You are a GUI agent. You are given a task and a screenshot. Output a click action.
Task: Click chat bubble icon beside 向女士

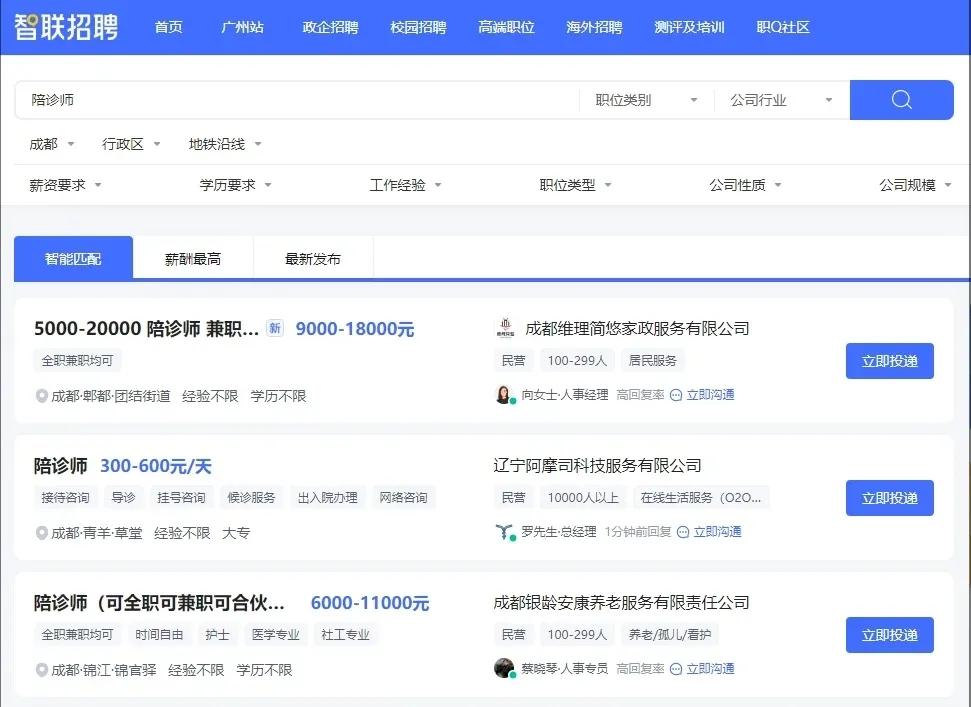click(676, 395)
